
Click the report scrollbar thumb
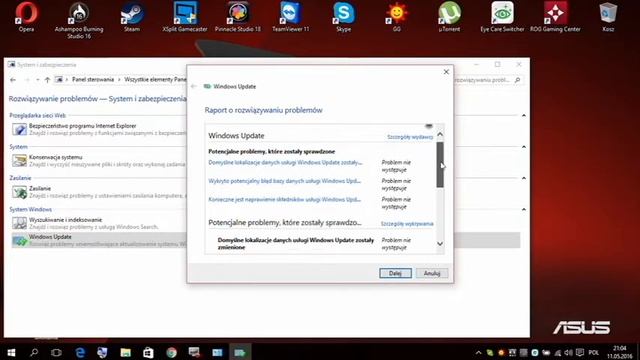pyautogui.click(x=440, y=164)
